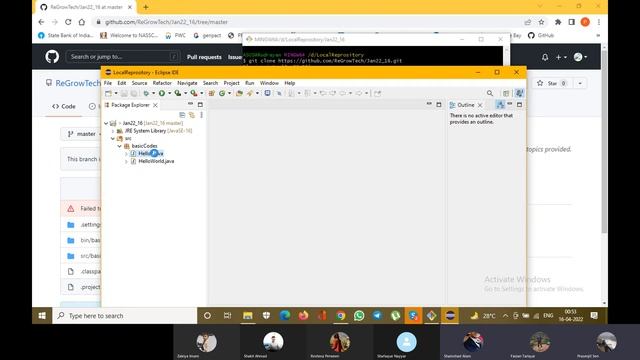Open File Explorer from the taskbar
The image size is (640, 360).
click(248, 316)
